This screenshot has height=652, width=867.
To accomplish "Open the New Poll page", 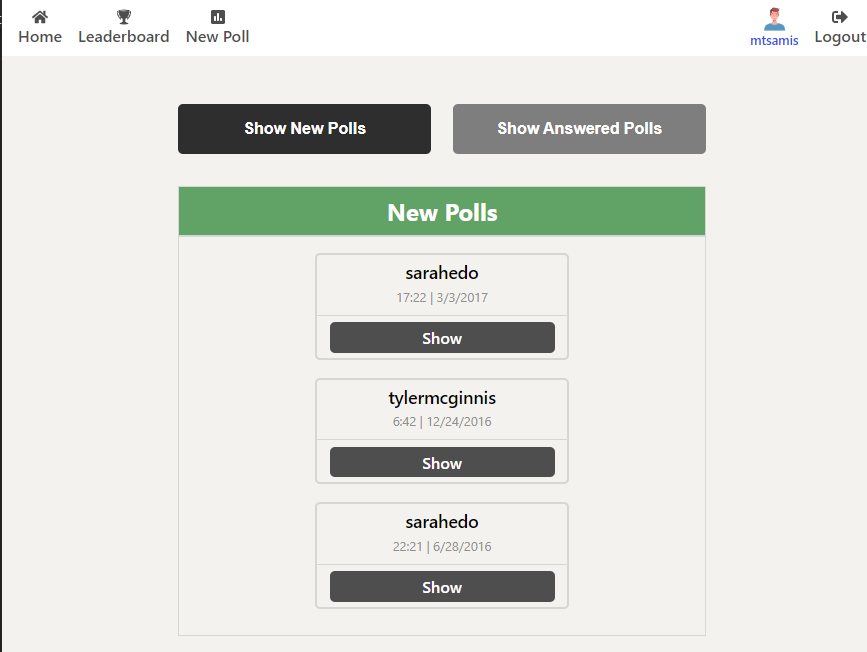I will 217,36.
